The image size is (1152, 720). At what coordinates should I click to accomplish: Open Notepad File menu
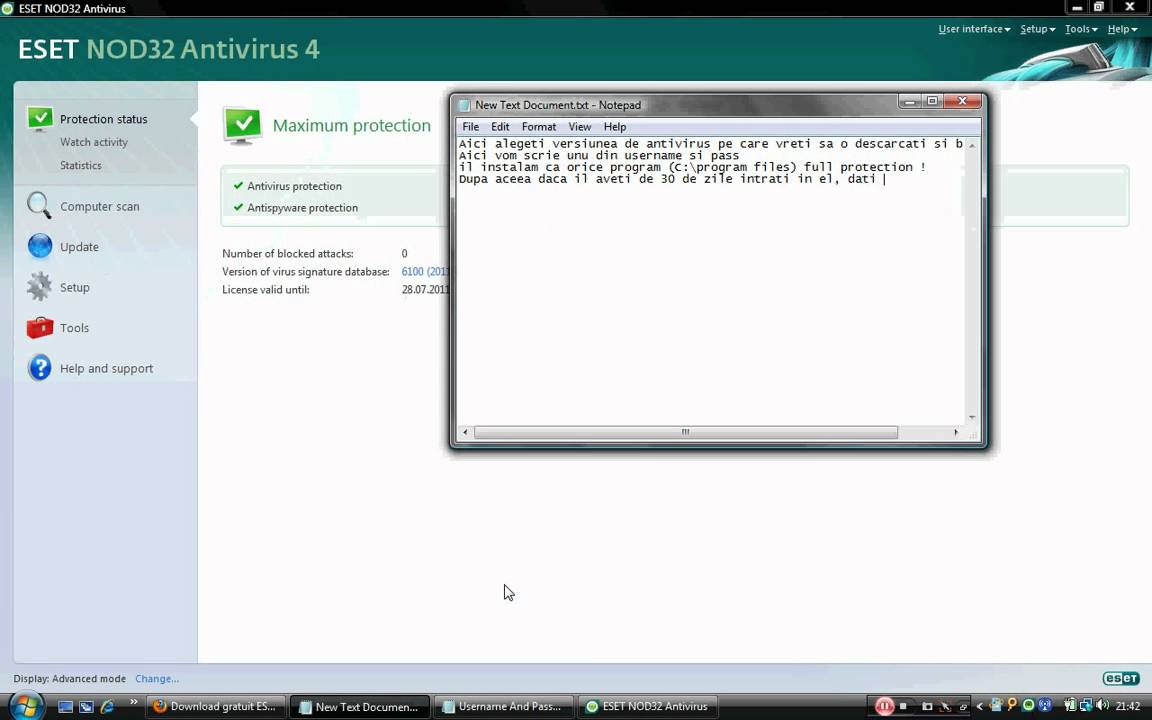[470, 126]
